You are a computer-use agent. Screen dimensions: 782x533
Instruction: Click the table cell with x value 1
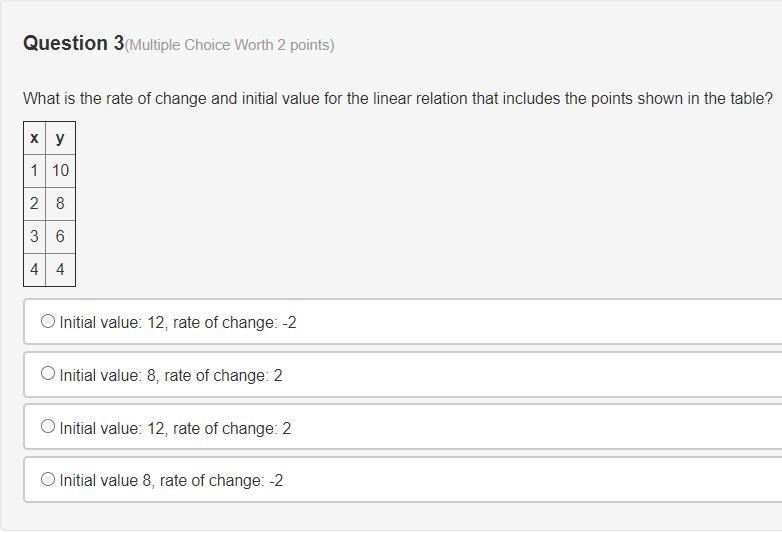[x=35, y=171]
